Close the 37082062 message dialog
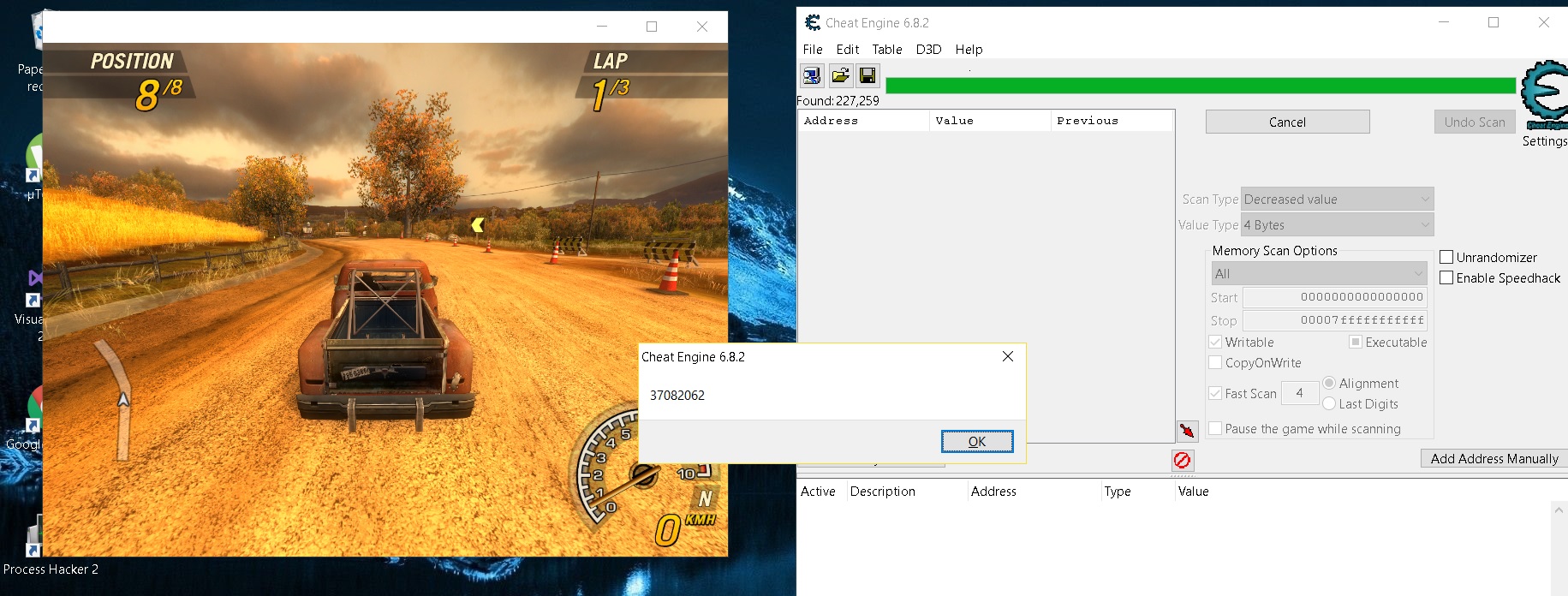The width and height of the screenshot is (1568, 596). pos(1008,356)
